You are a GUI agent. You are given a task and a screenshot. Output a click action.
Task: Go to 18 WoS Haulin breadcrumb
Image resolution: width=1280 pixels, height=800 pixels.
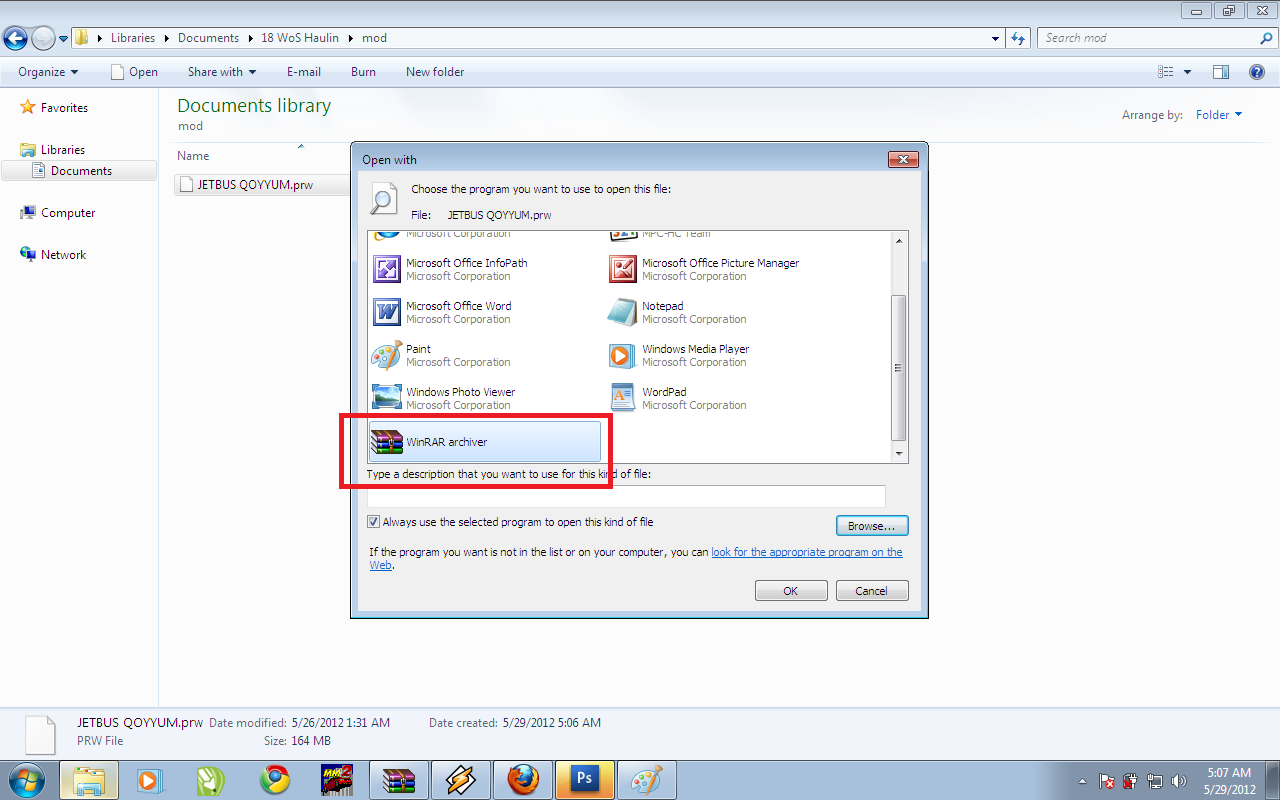click(300, 38)
